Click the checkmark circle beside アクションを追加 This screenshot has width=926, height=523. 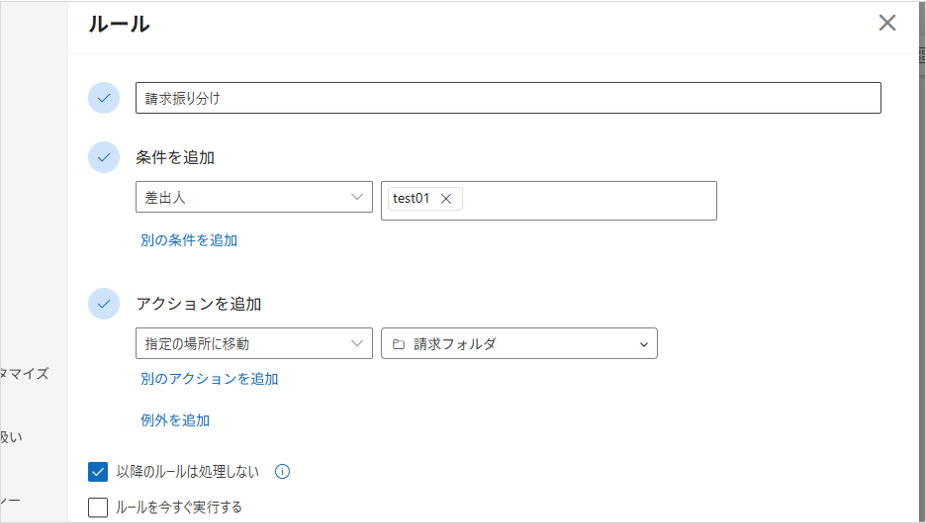tap(104, 303)
